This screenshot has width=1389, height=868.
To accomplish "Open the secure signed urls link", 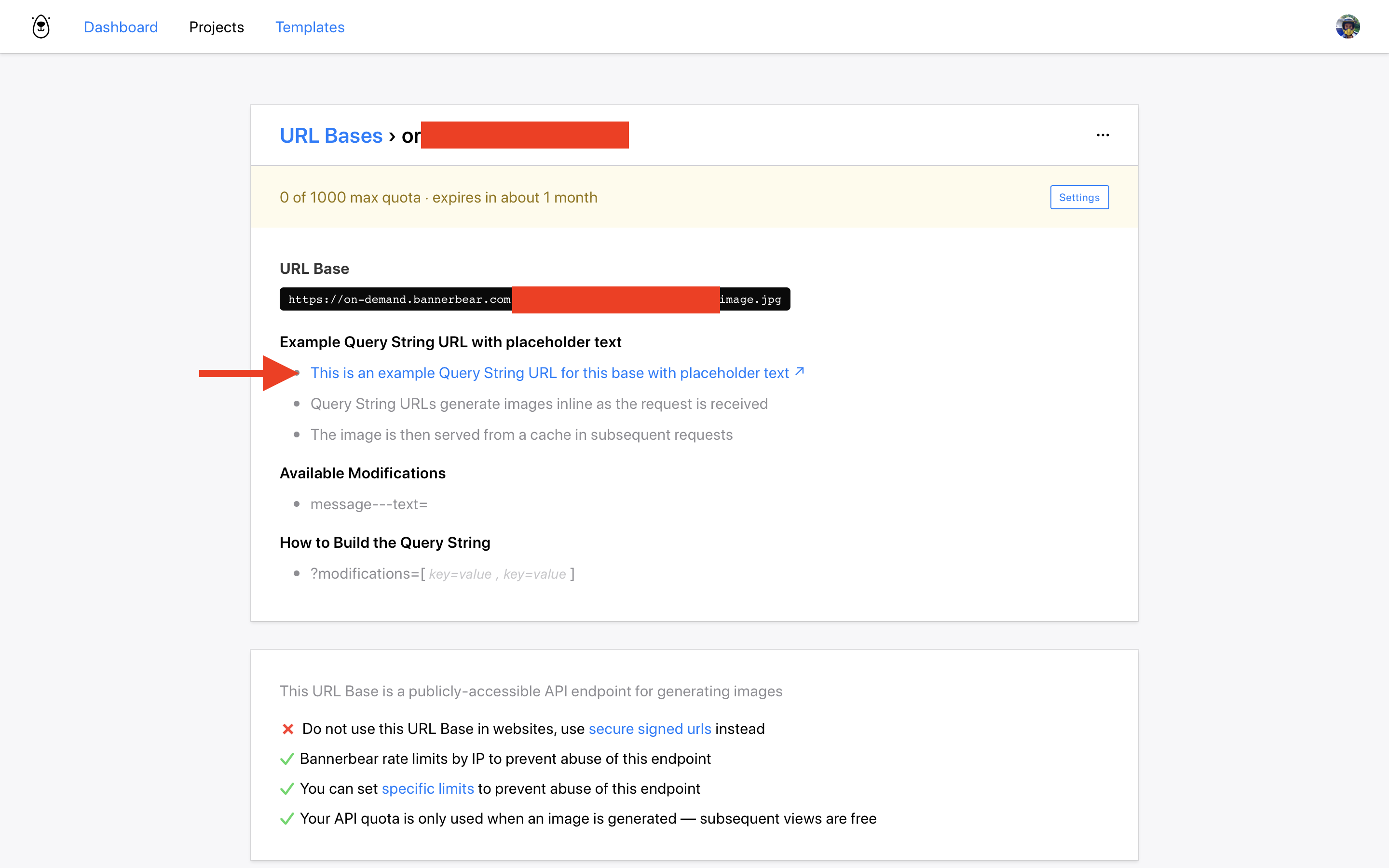I will point(650,729).
